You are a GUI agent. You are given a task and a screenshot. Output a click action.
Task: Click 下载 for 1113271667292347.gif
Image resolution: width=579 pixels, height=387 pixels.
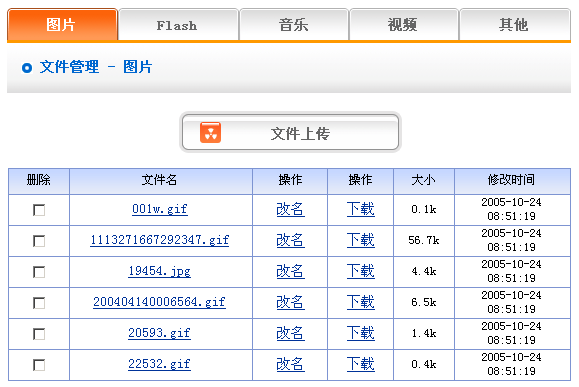point(361,240)
